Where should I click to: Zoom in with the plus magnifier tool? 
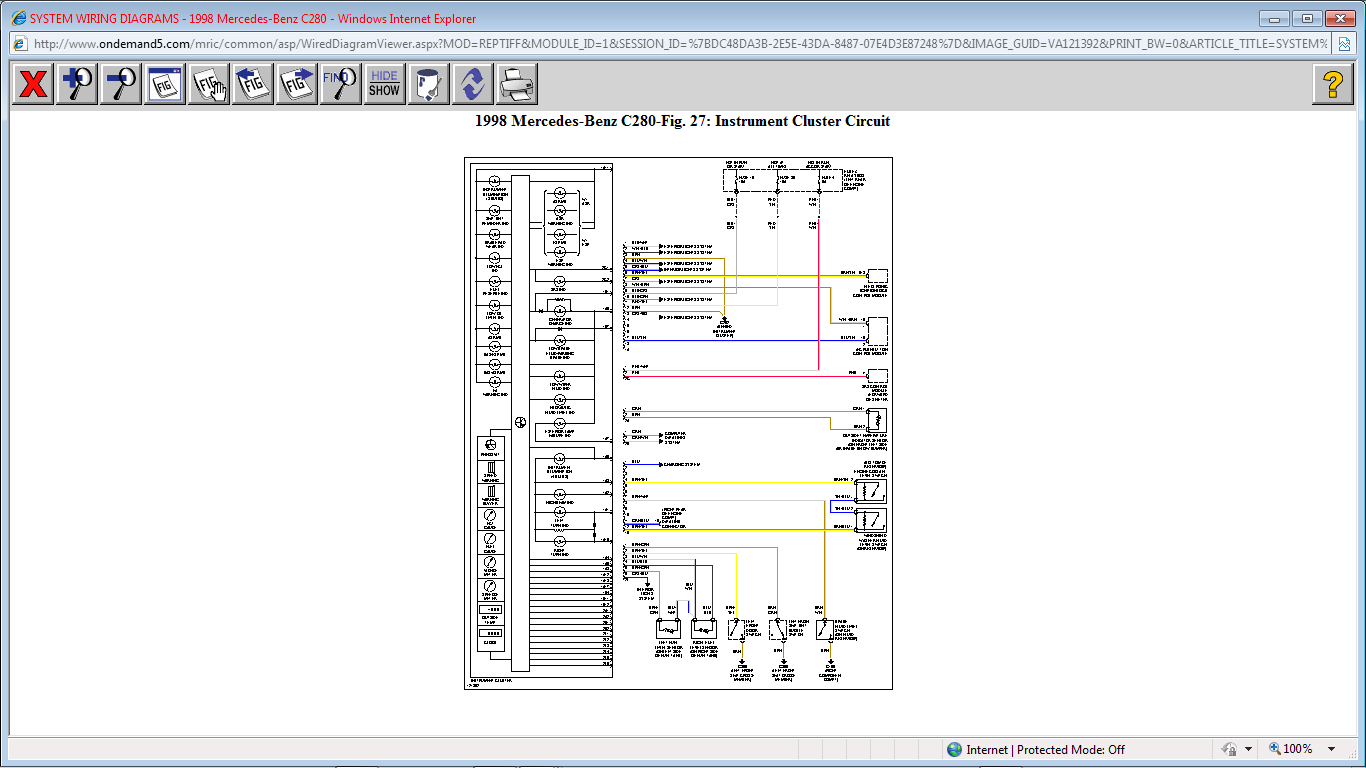coord(77,84)
